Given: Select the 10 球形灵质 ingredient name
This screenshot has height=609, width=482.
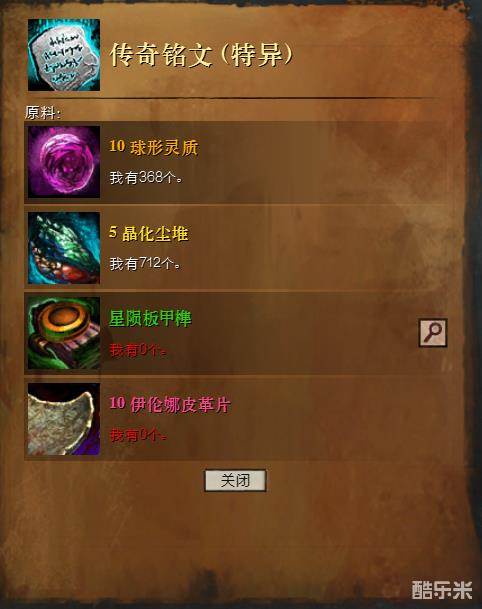Looking at the screenshot, I should 154,148.
